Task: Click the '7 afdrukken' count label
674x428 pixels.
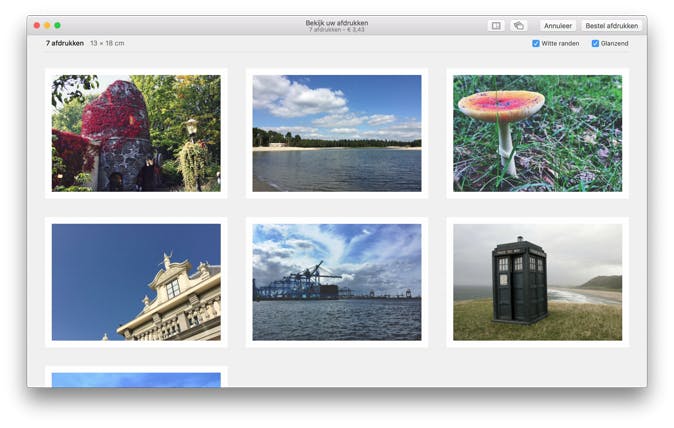Action: (x=65, y=43)
